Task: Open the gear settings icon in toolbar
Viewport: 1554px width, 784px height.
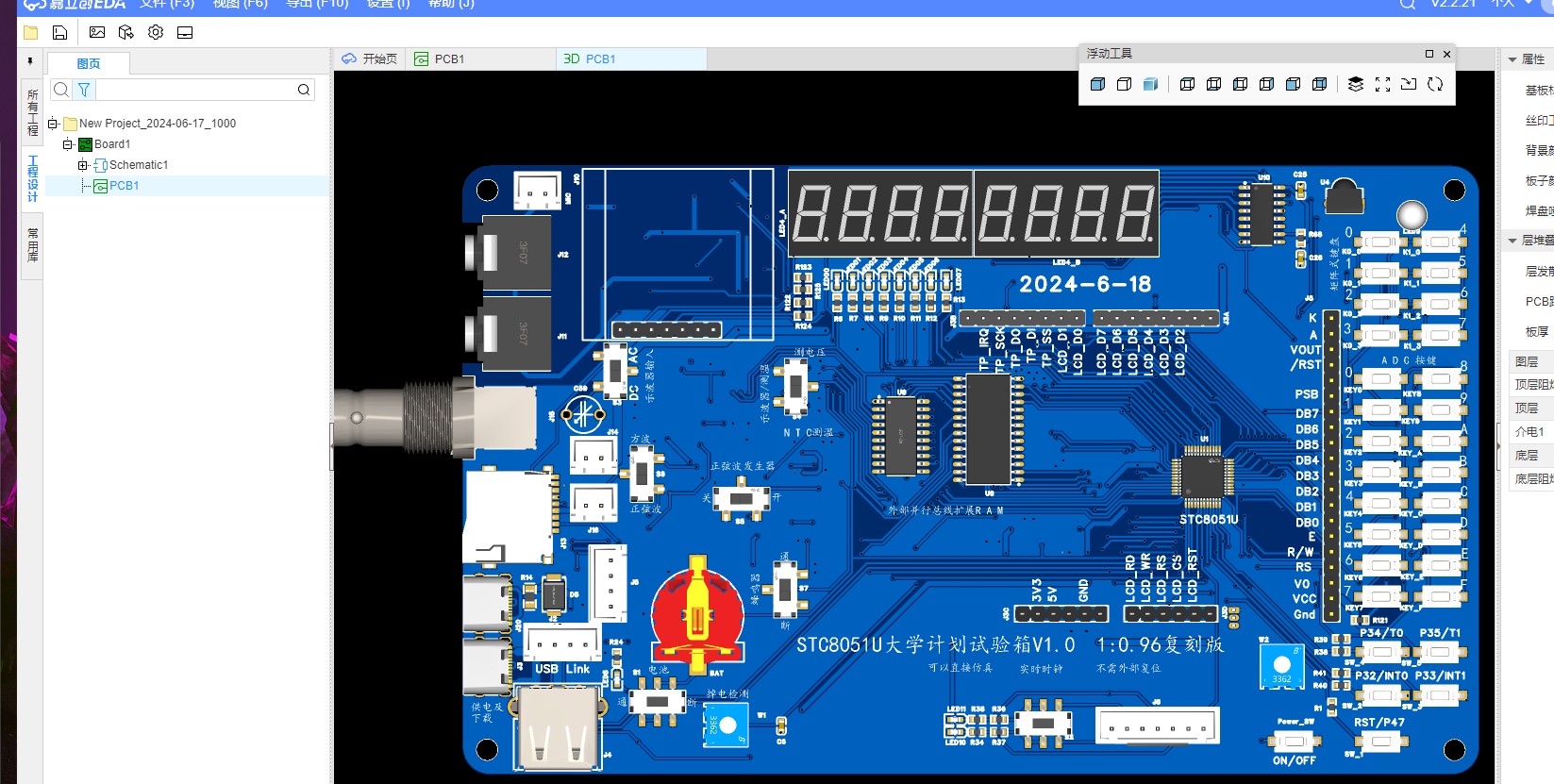Action: 156,33
